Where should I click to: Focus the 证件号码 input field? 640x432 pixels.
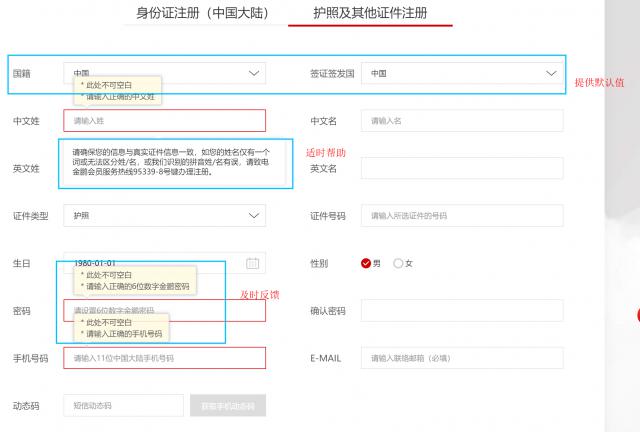[x=461, y=215]
